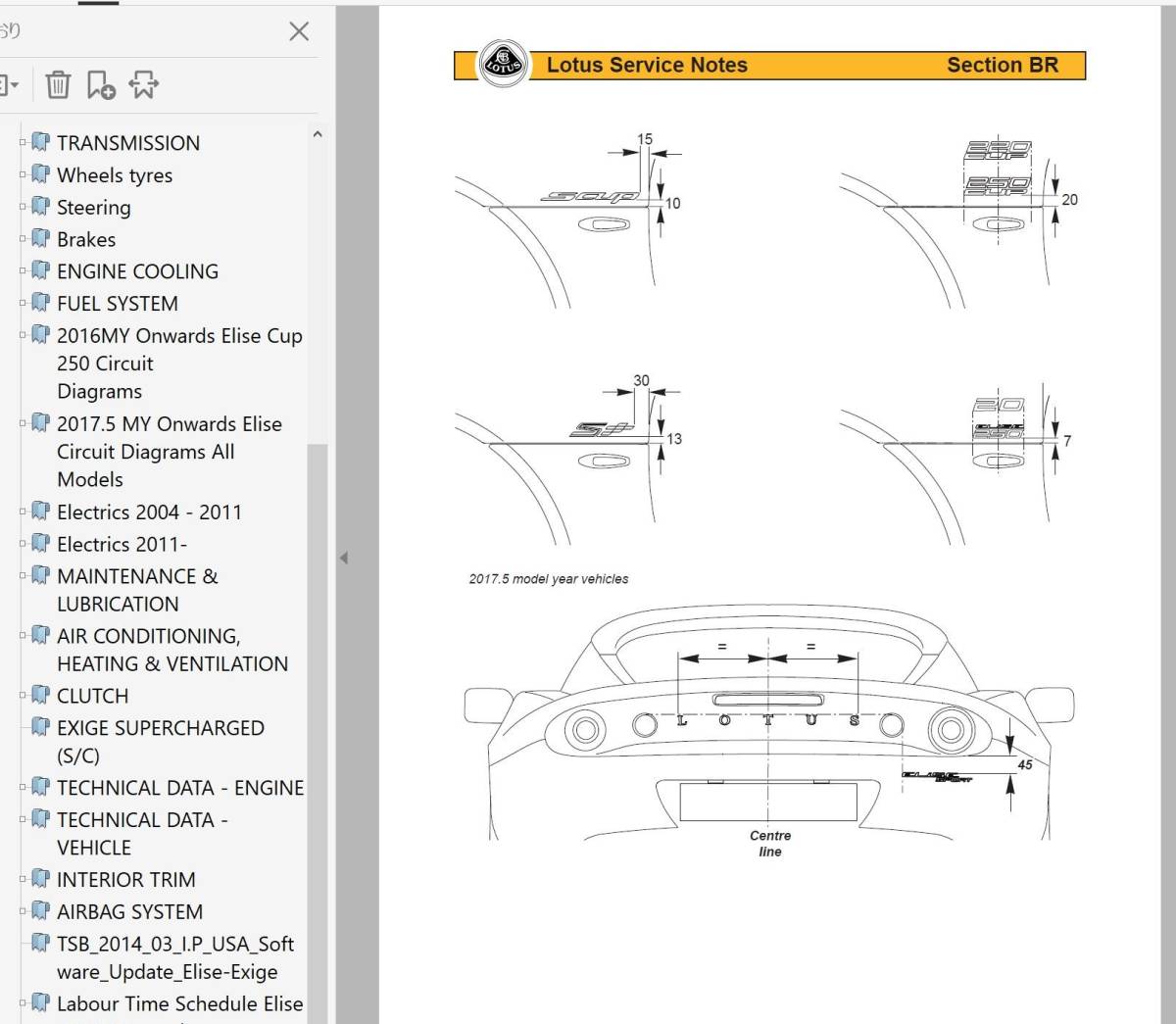Click the 2017.5 model year vehicles caption
Screen dimensions: 1176x1024
pyautogui.click(x=549, y=579)
